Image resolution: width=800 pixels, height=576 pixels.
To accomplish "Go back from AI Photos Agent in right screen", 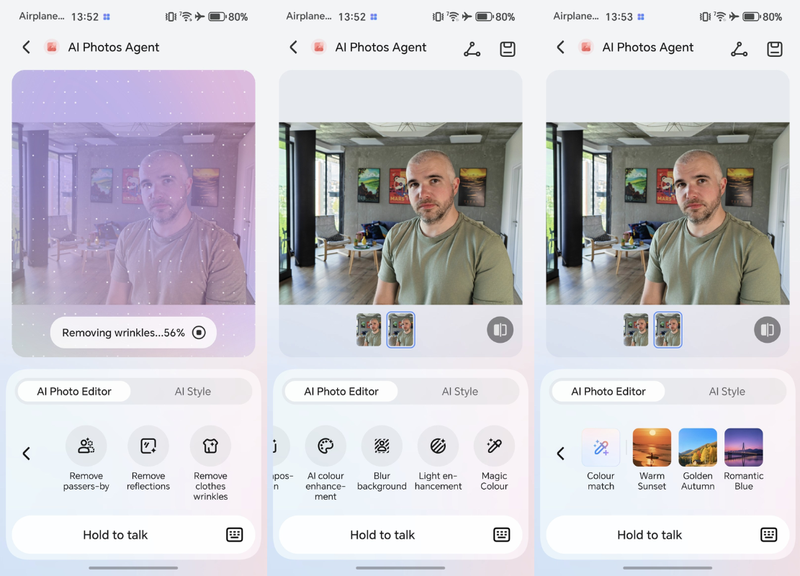I will [x=561, y=47].
